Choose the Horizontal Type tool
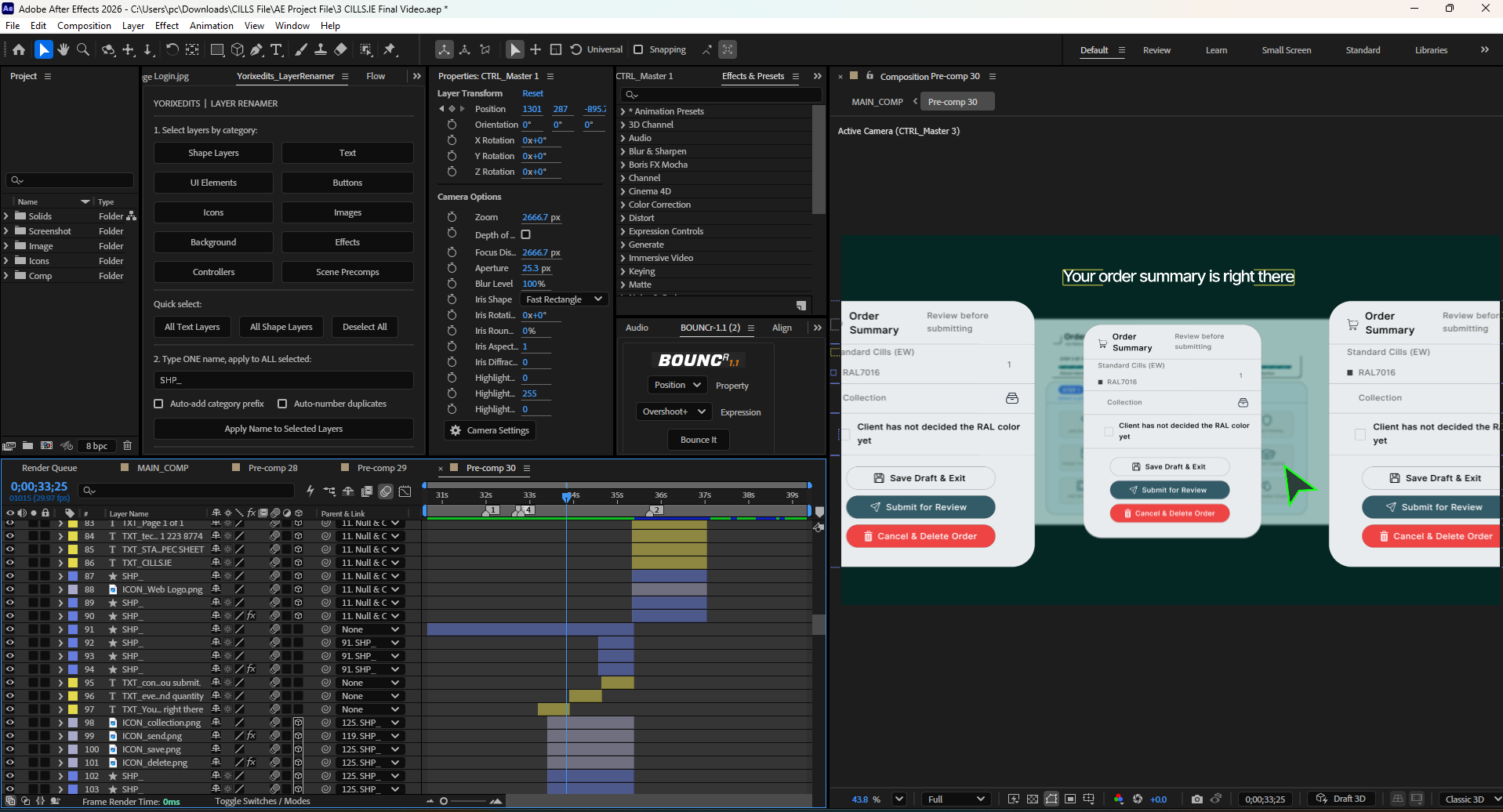Screen dimensions: 1503x812 [x=276, y=49]
